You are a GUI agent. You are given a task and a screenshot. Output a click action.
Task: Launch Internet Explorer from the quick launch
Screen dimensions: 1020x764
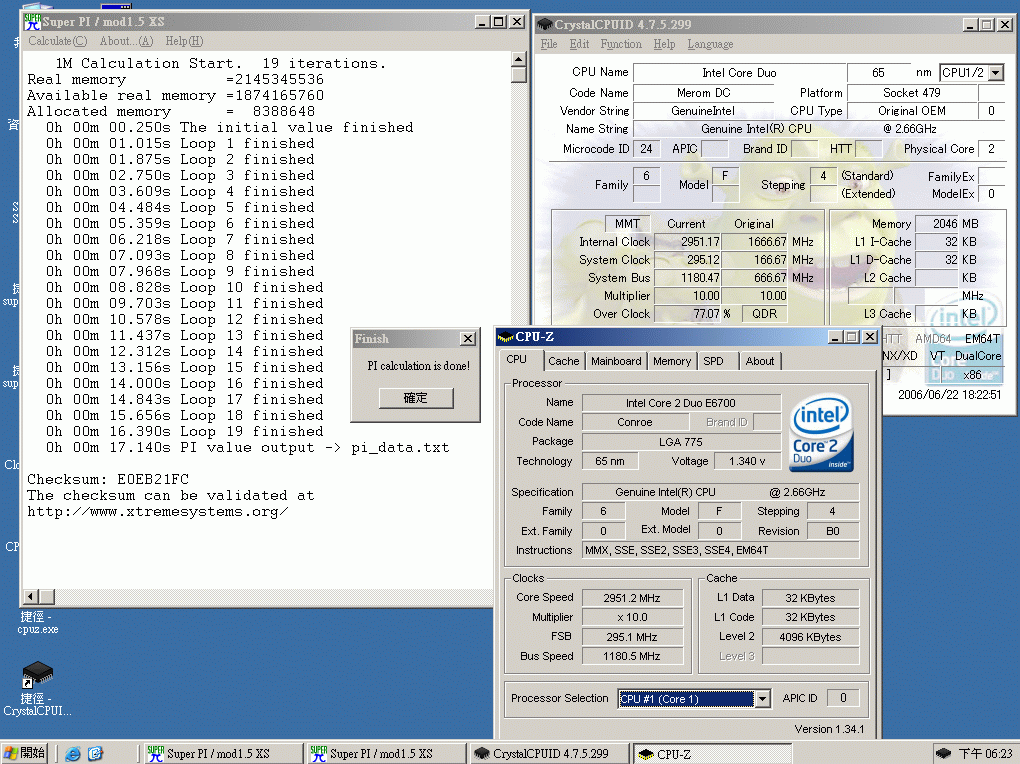tap(73, 753)
